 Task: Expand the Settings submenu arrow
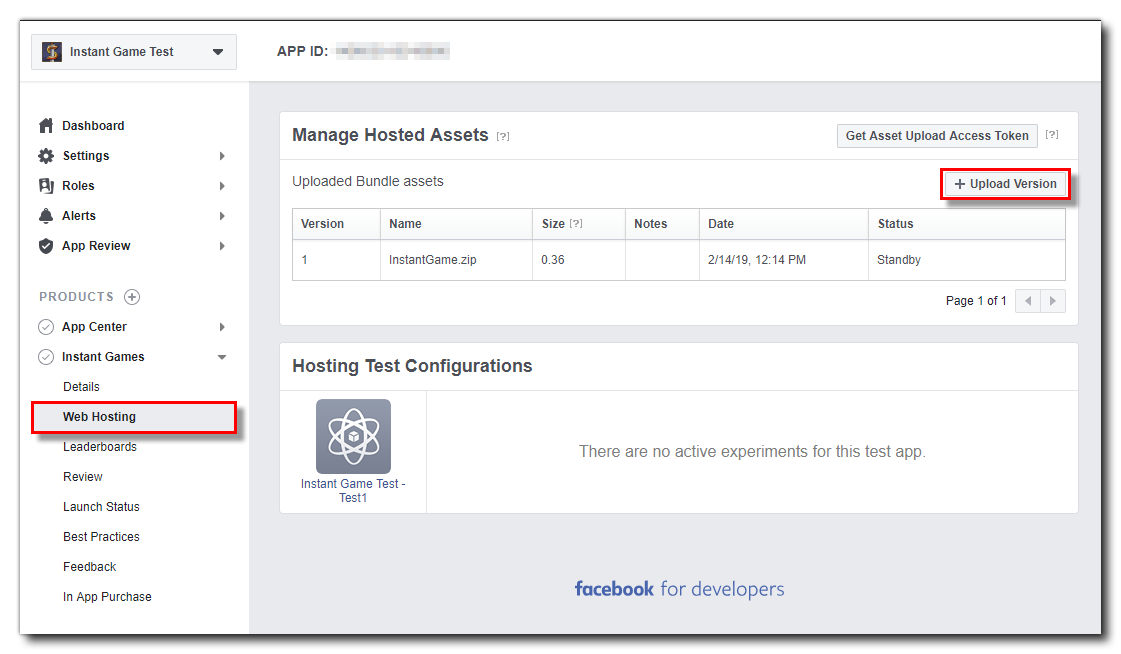pos(222,156)
